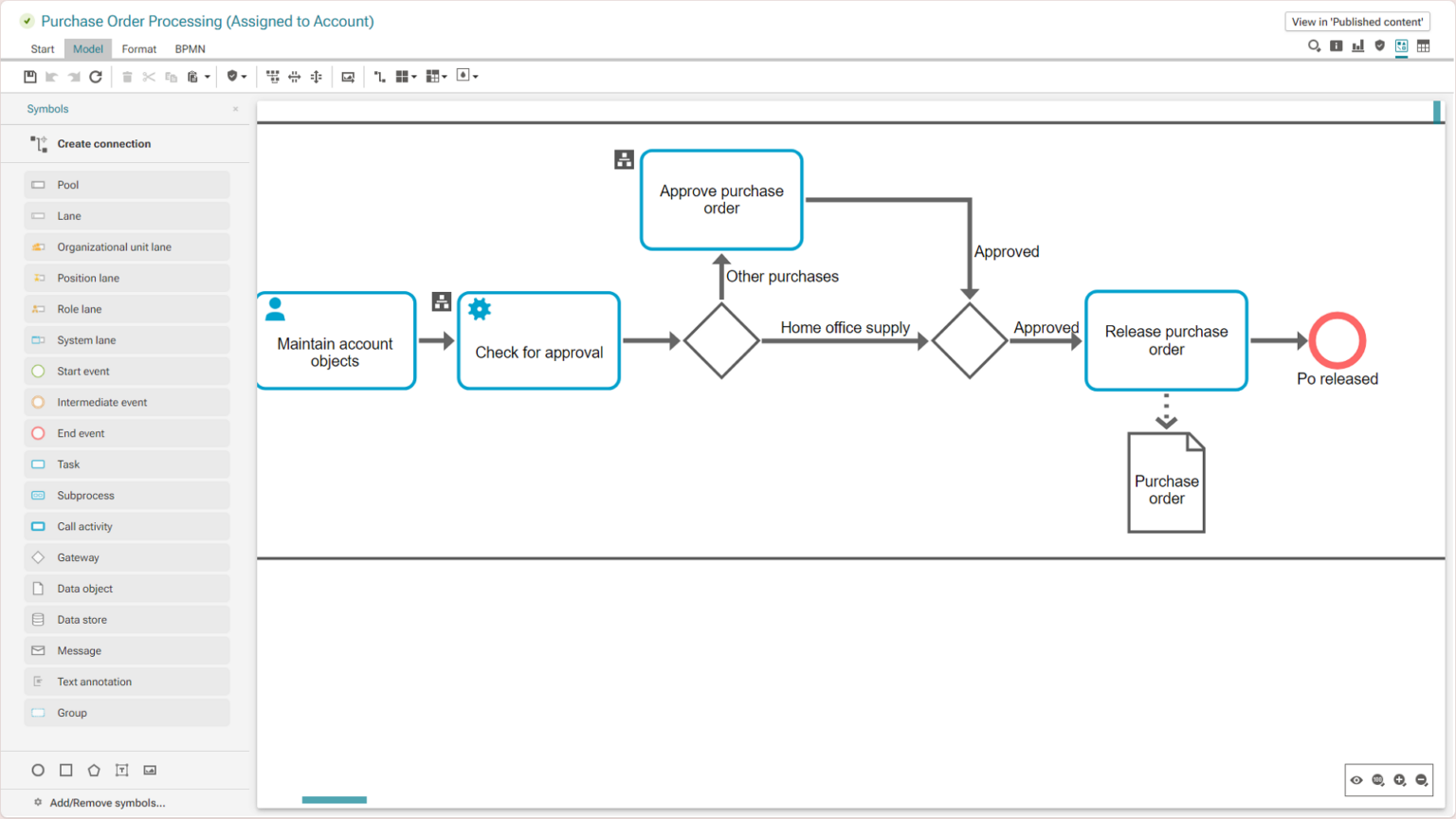Select the Gateway symbol in the palette
Viewport: 1456px width, 819px height.
pos(79,557)
